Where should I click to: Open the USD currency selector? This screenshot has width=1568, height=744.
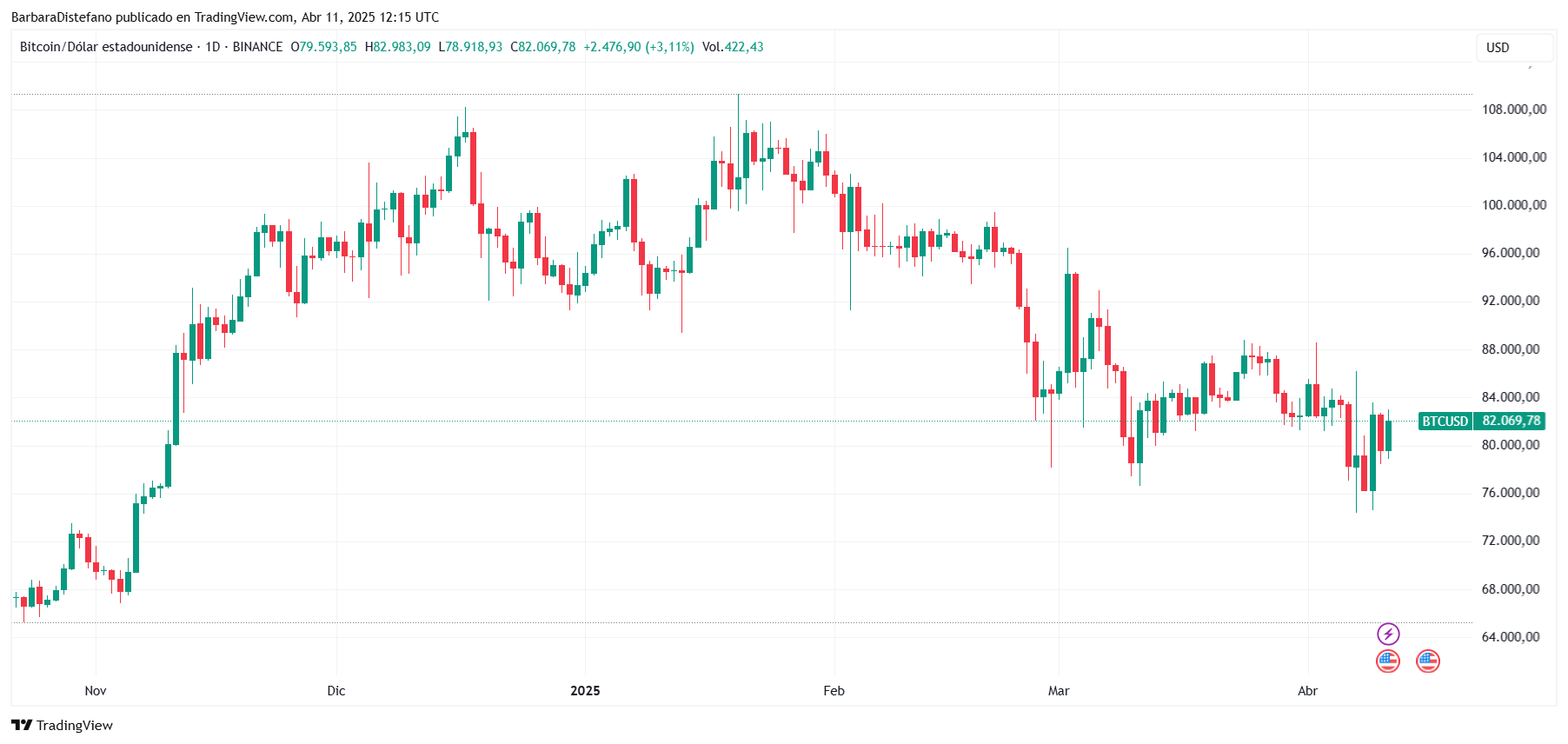pos(1514,47)
